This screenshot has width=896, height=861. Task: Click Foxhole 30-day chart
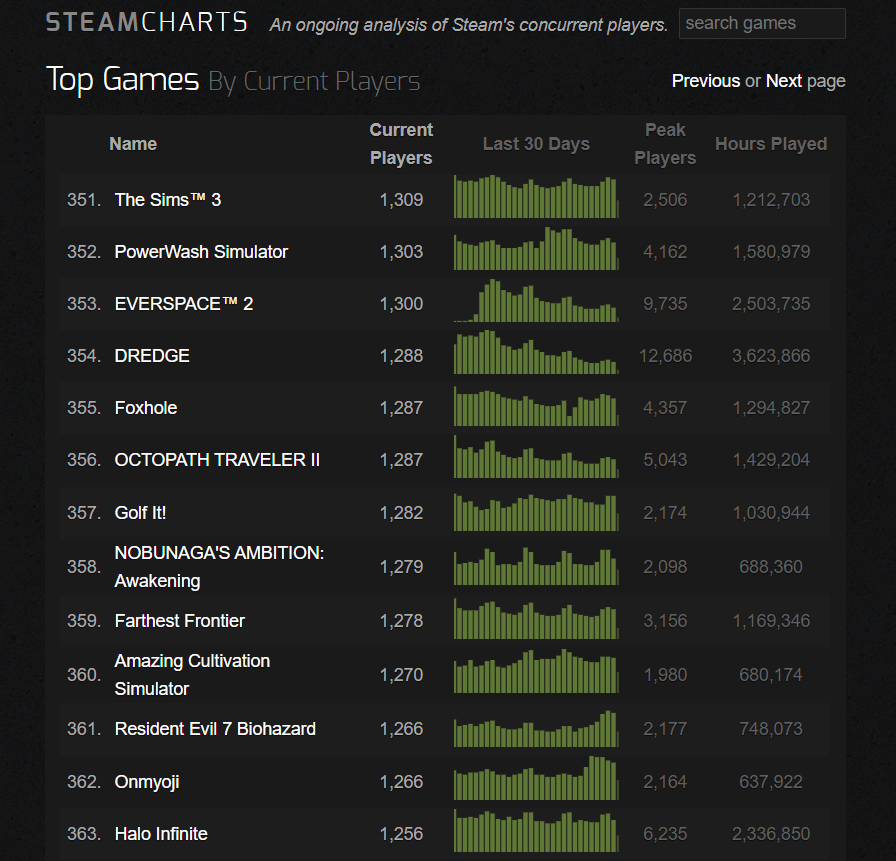point(536,405)
